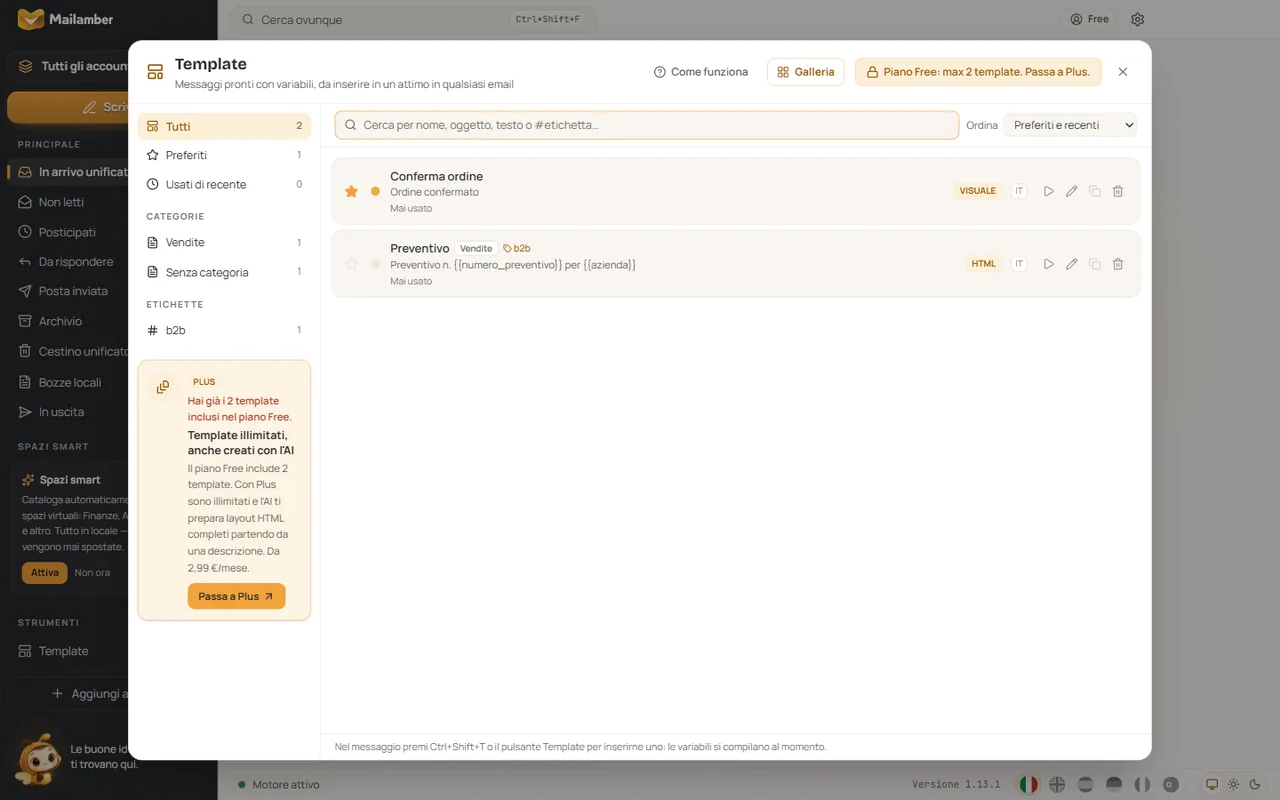Viewport: 1280px width, 800px height.
Task: Use the Preventivo template via play icon
Action: click(1049, 264)
